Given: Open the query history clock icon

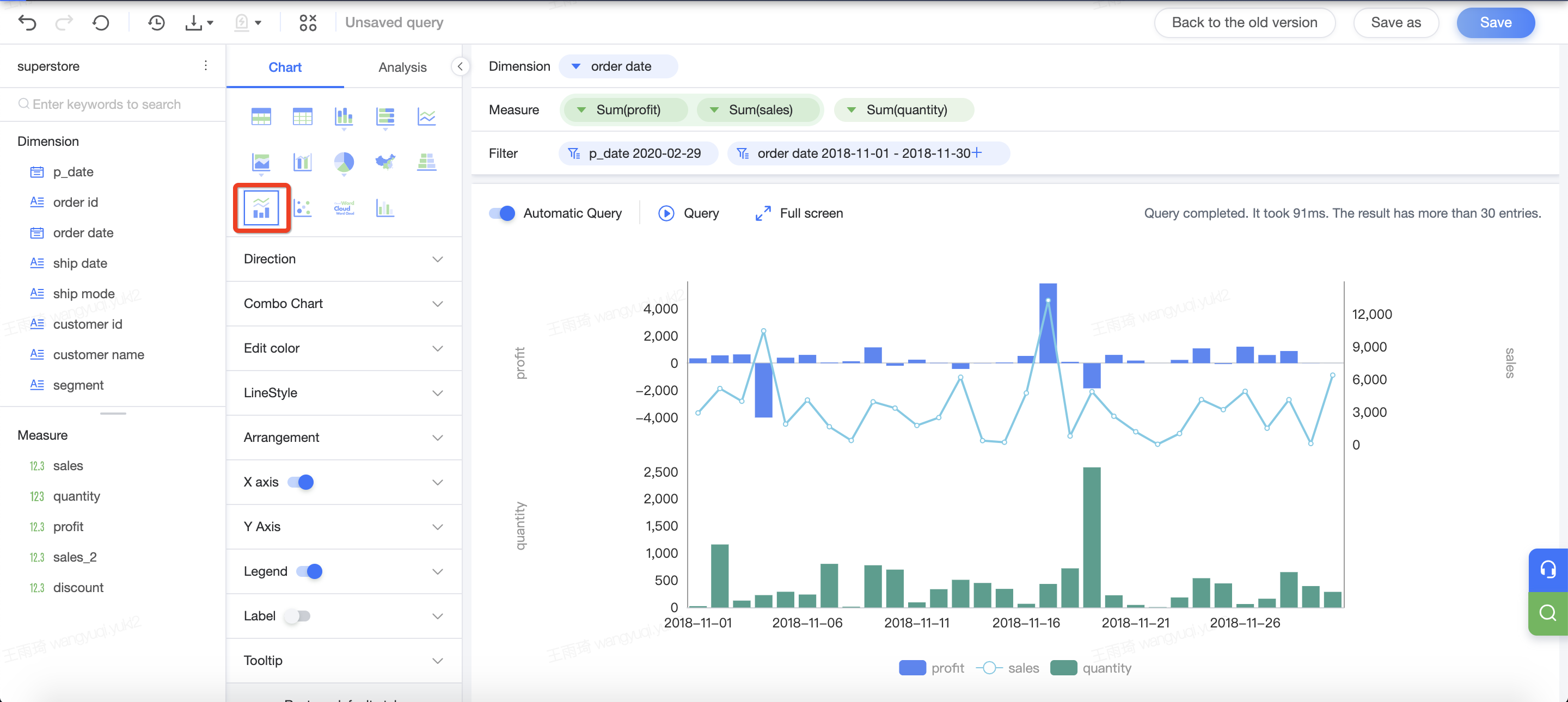Looking at the screenshot, I should pyautogui.click(x=156, y=22).
